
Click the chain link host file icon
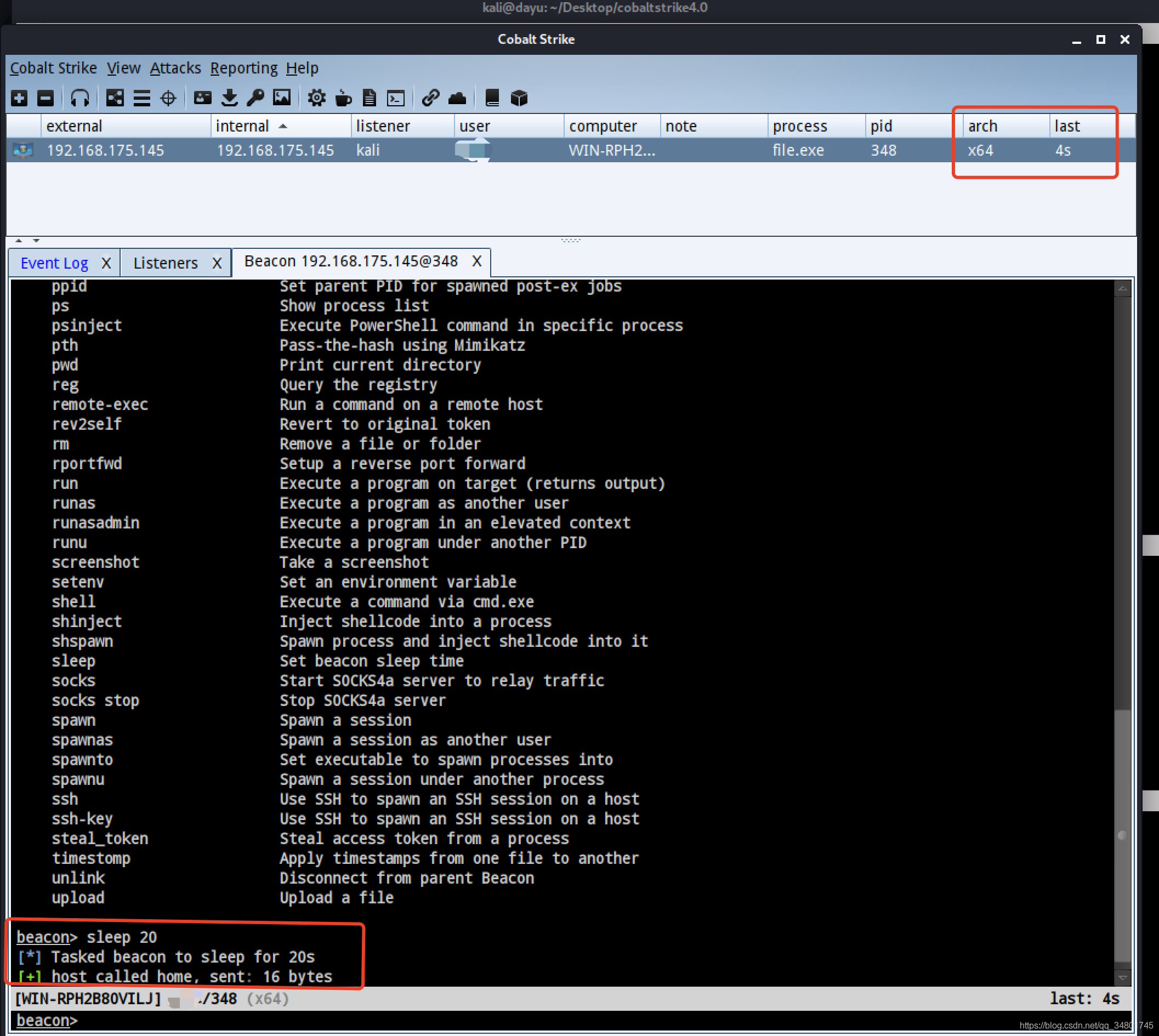click(x=430, y=98)
